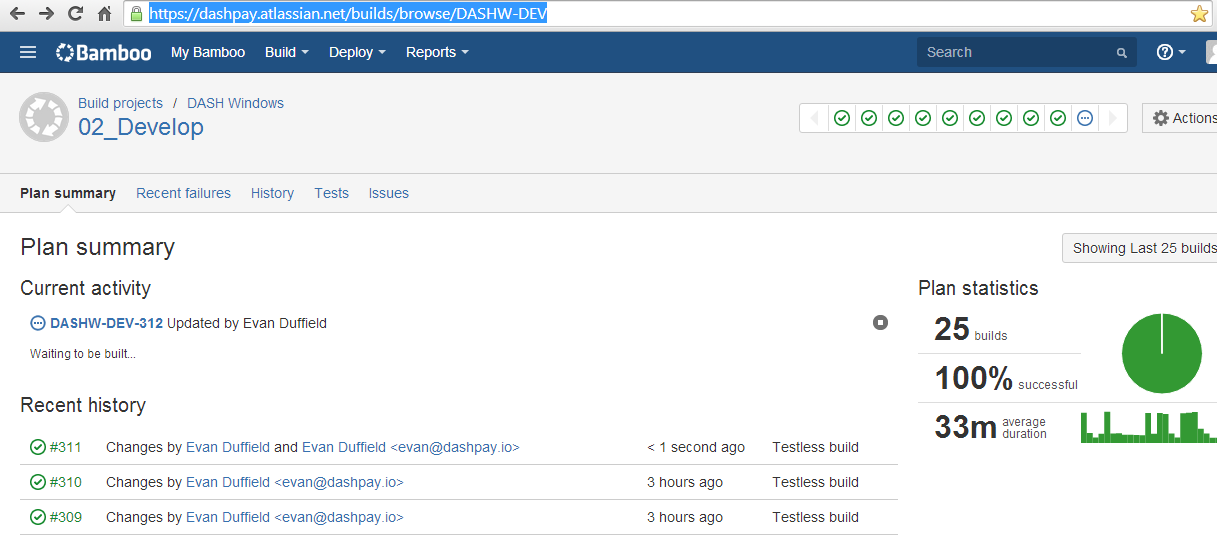This screenshot has width=1217, height=535.
Task: Open the help question mark menu
Action: (1171, 52)
